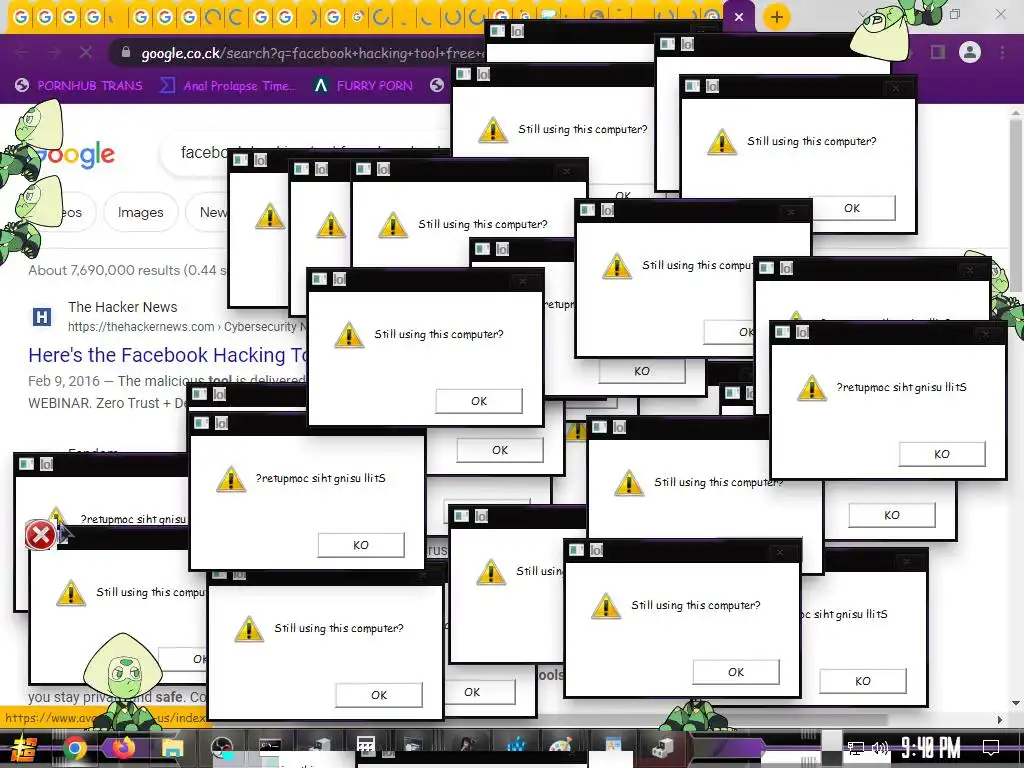Open the 9:40 PM clock

[x=931, y=748]
